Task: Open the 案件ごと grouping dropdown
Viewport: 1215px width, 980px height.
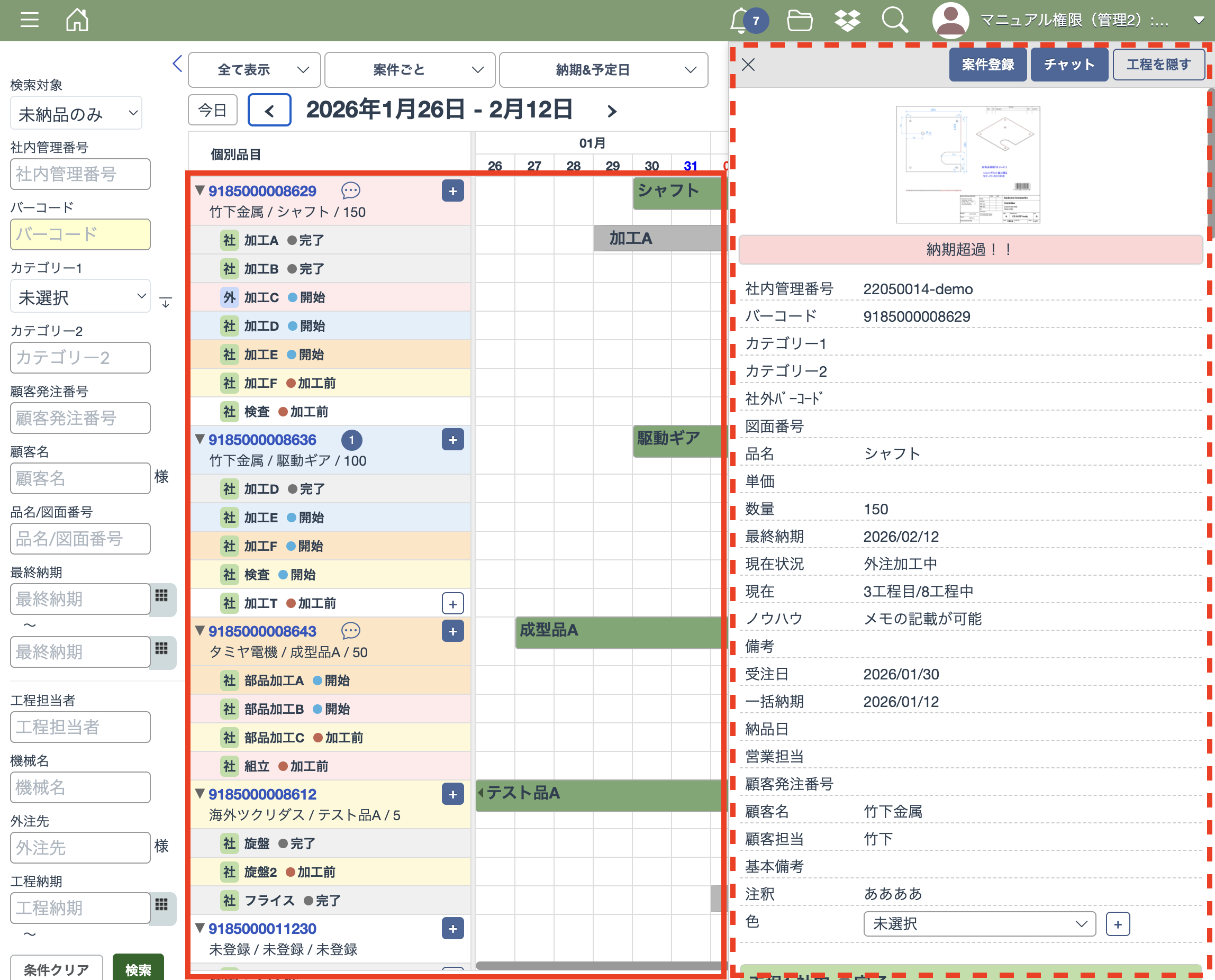Action: click(410, 70)
